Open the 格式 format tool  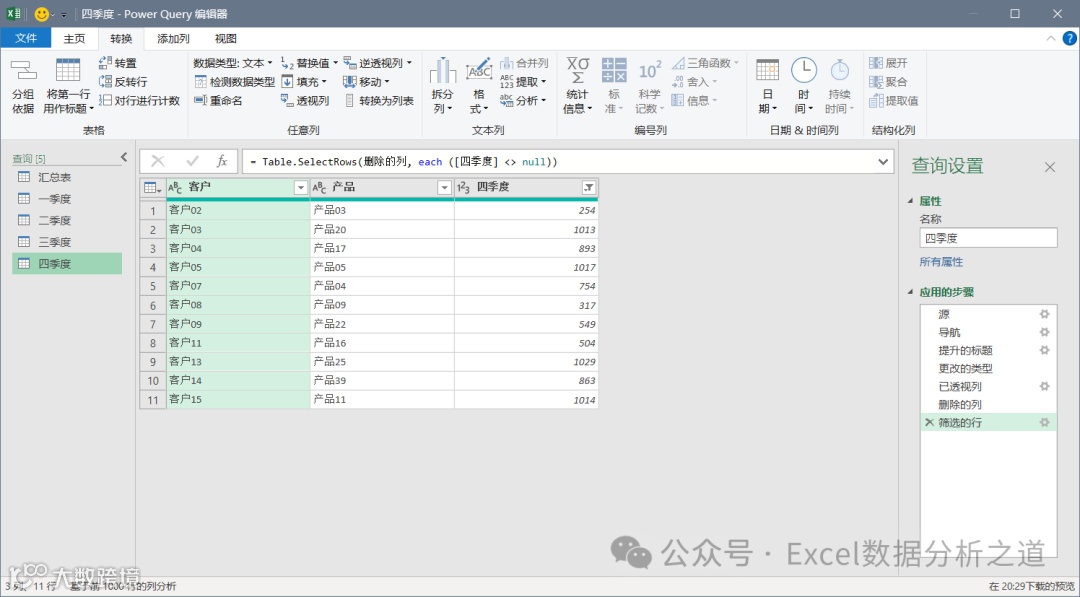point(478,85)
